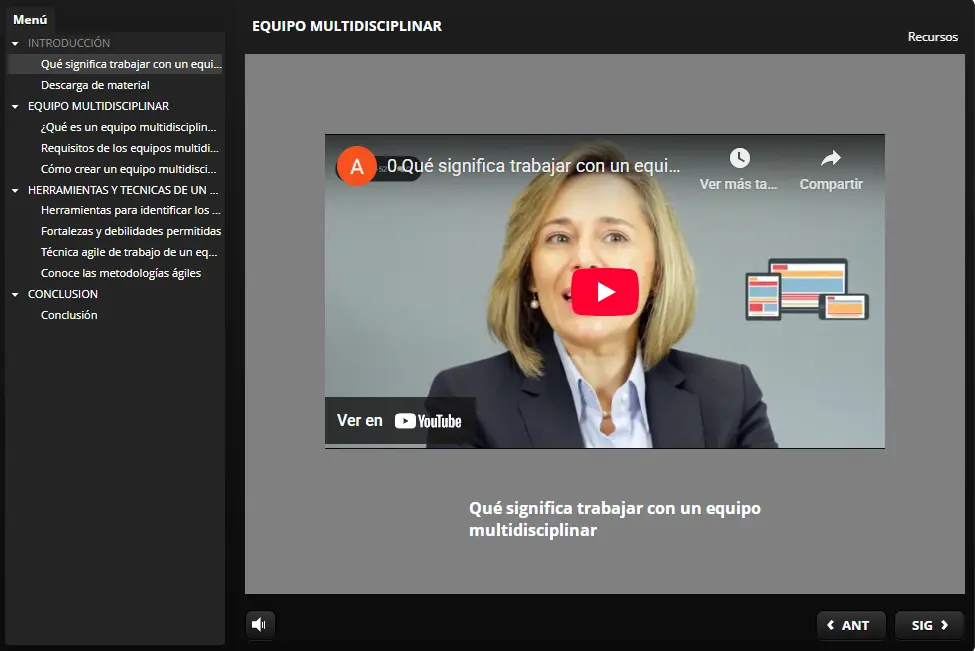Viewport: 975px width, 651px height.
Task: Select the Conclusión lesson item
Action: click(x=69, y=315)
